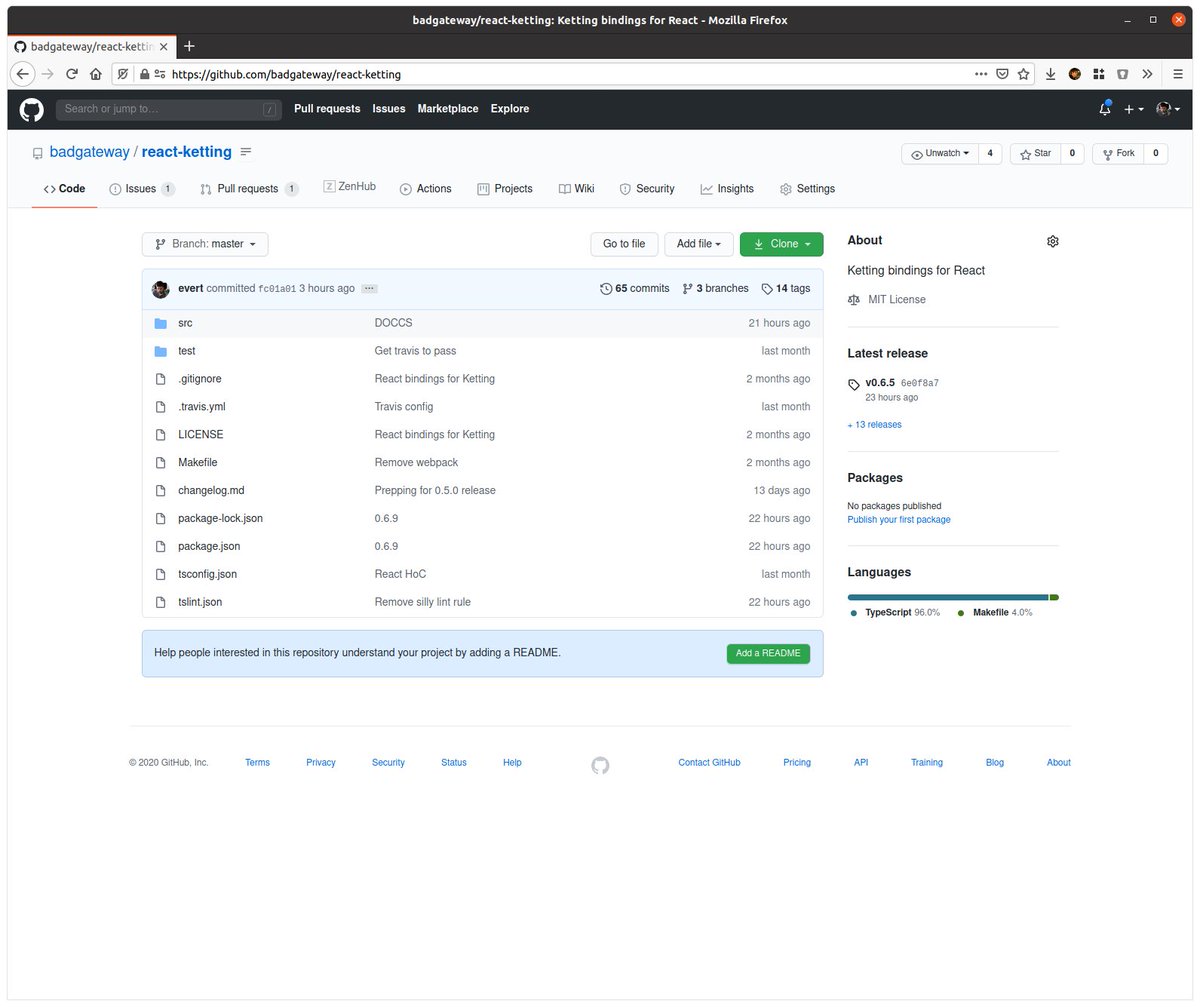Click the Firefox back arrow button
Viewport: 1200px width, 1007px height.
tap(23, 74)
